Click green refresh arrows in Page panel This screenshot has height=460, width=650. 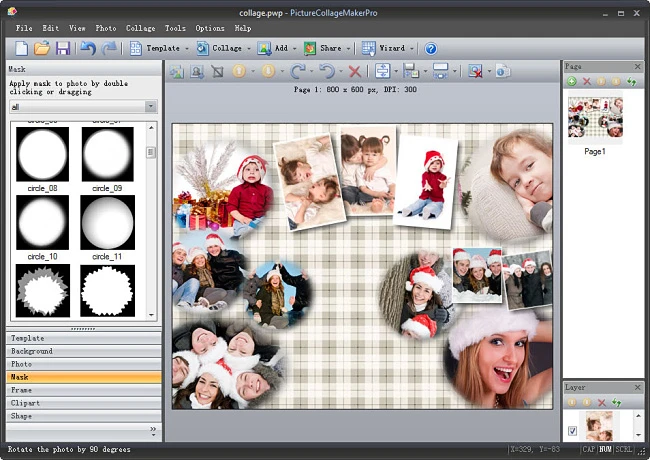[x=631, y=81]
